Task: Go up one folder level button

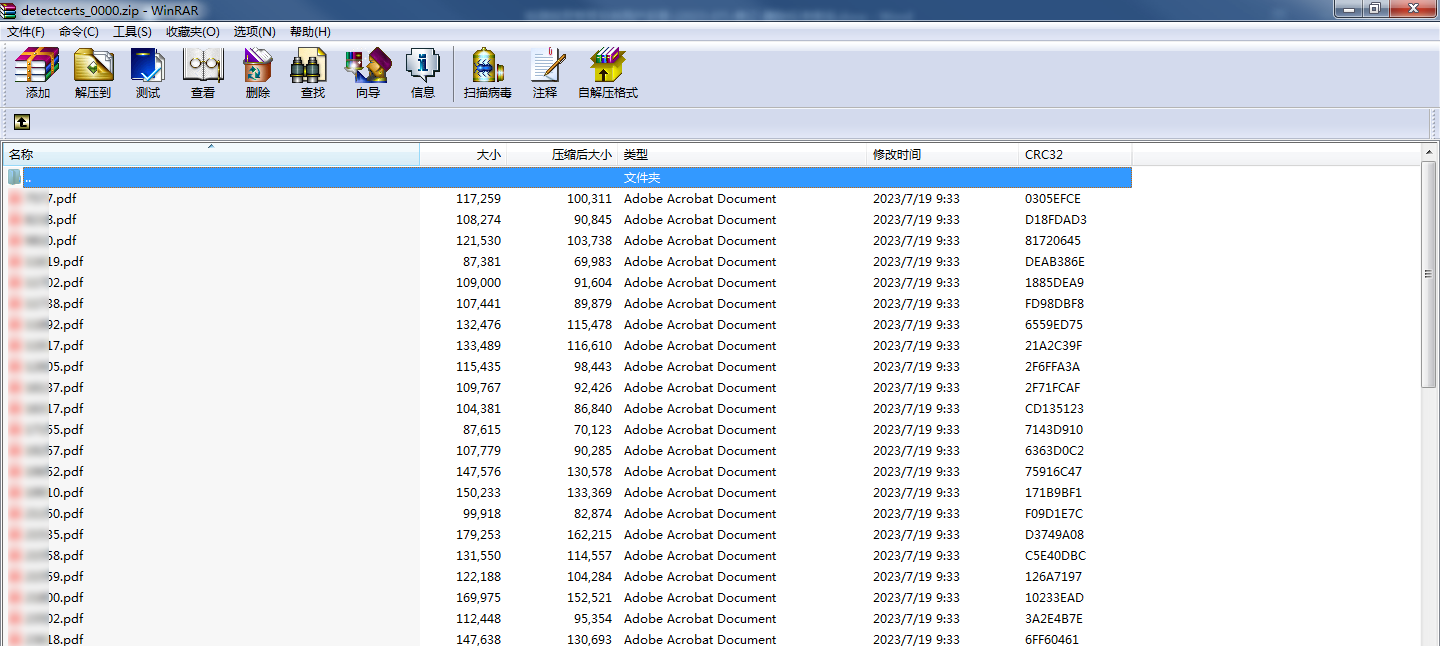Action: tap(22, 122)
